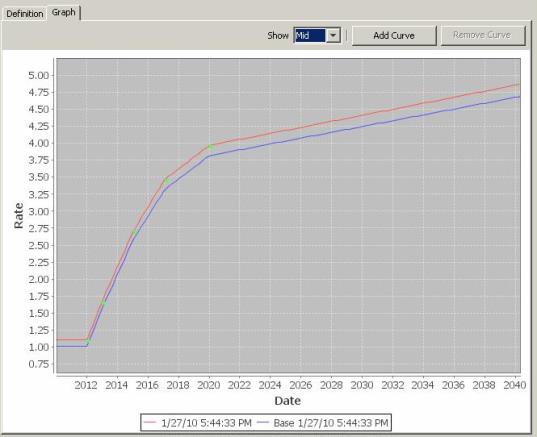Click legend entry Base 1/27/10 5:44:33 PM

[331, 423]
